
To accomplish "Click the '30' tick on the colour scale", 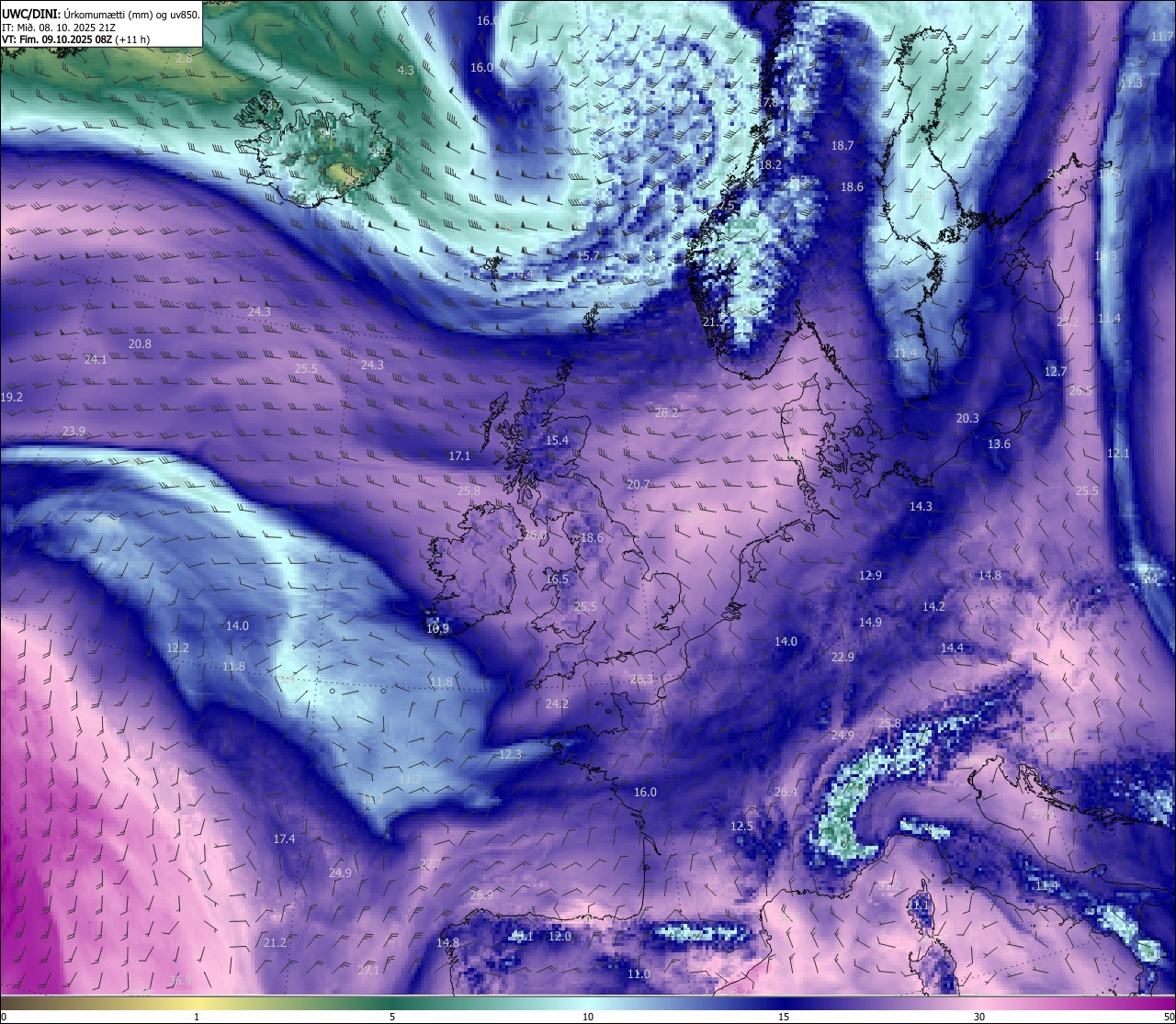I will point(979,1017).
